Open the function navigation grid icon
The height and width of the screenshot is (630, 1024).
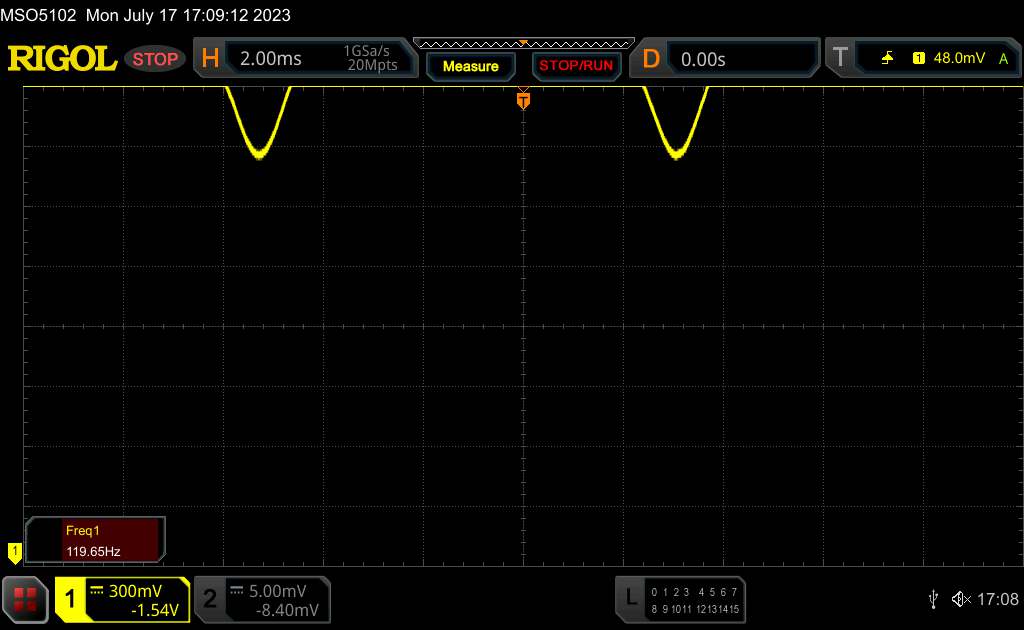click(x=26, y=598)
